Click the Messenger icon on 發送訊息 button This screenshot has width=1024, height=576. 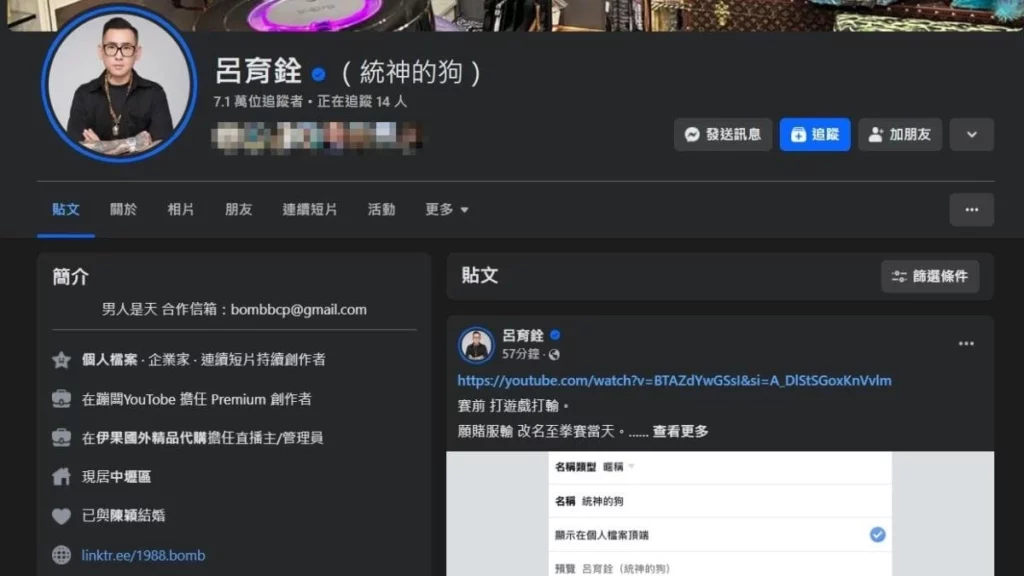(x=692, y=134)
